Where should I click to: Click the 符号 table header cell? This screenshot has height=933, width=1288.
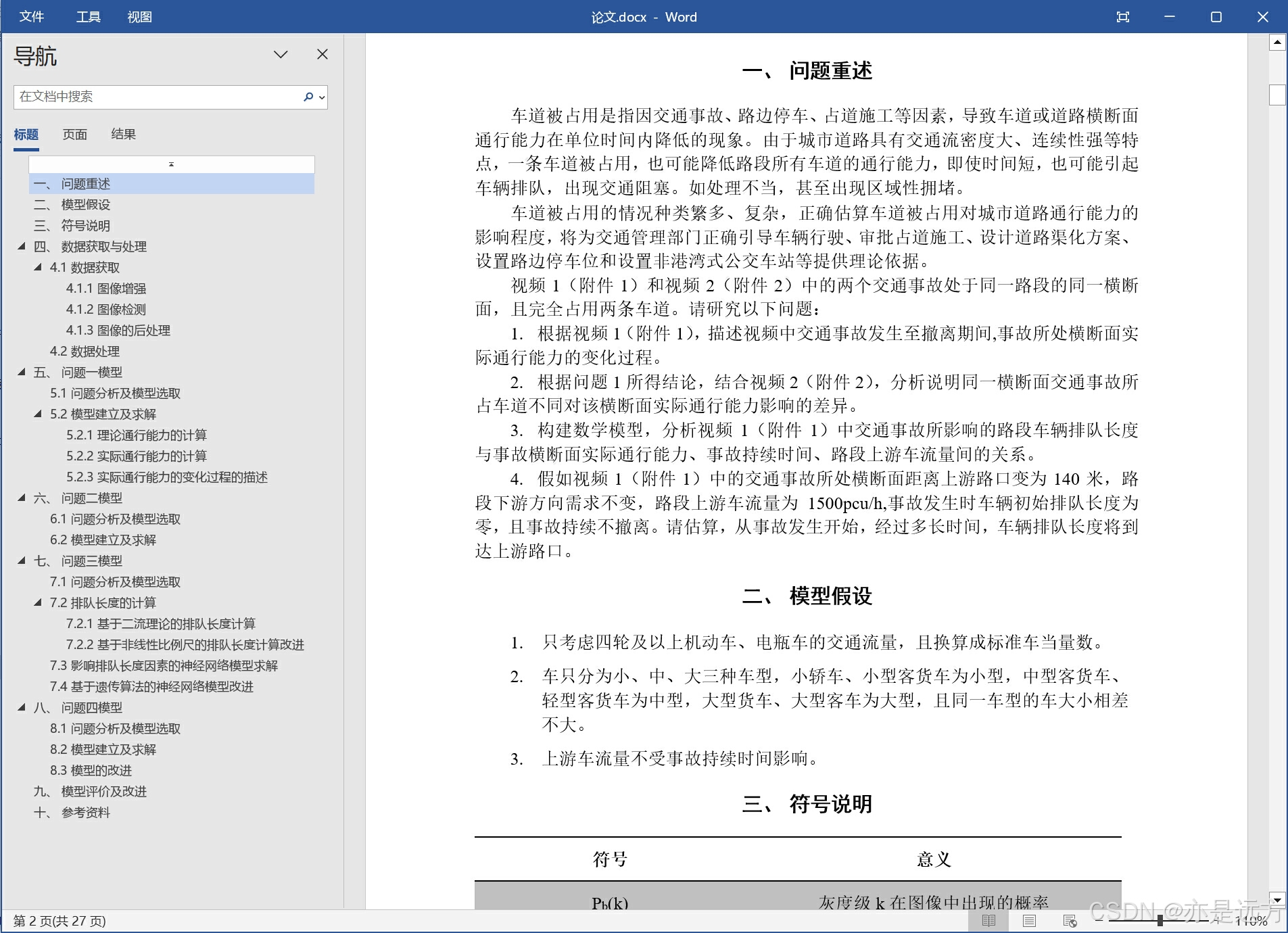(610, 859)
